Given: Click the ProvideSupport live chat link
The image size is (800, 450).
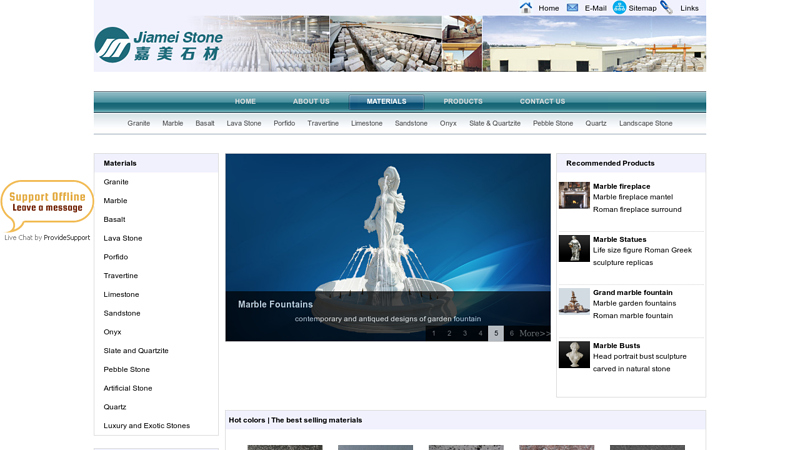Looking at the screenshot, I should (66, 238).
